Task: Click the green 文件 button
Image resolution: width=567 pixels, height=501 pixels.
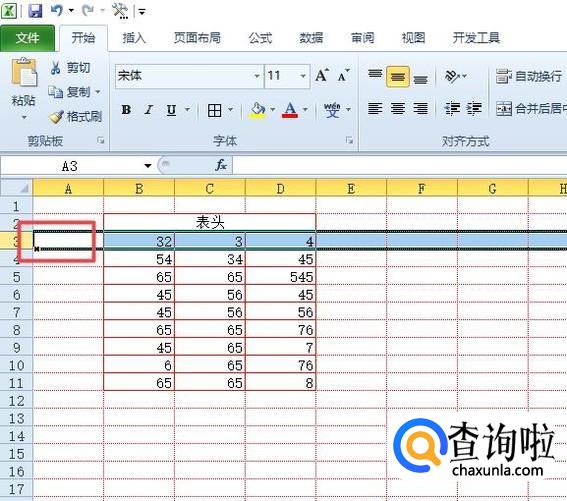Action: (27, 38)
